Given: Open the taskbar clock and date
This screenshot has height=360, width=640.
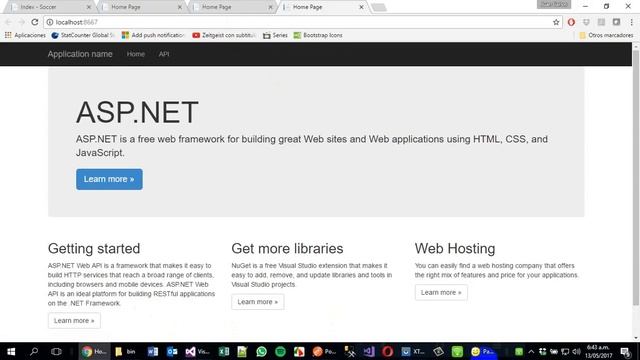Looking at the screenshot, I should (x=598, y=351).
